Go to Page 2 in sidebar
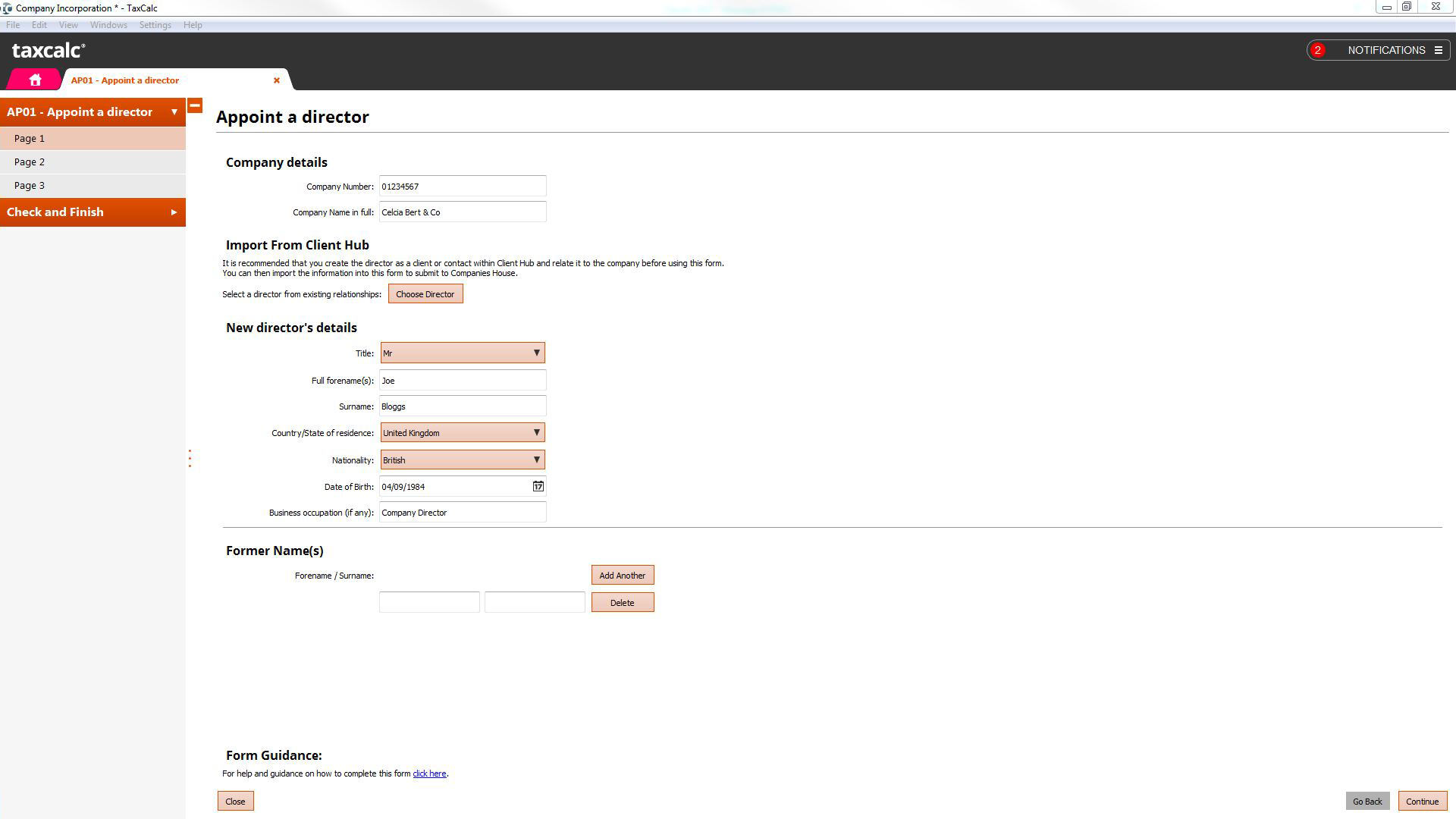Screen dimensions: 1456x819 coord(30,162)
